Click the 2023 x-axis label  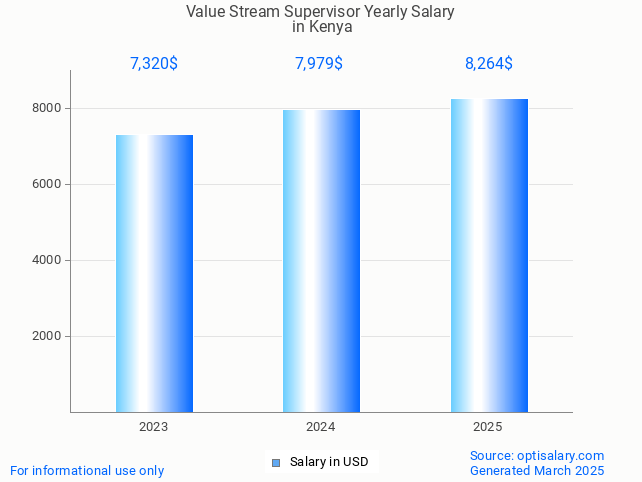click(154, 427)
